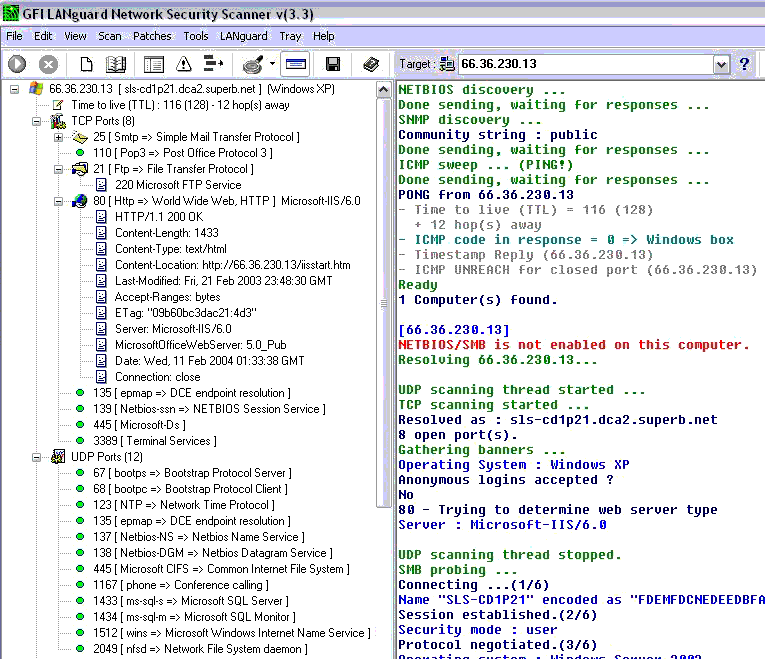Click the tree pane vertical scrollbar thumb
This screenshot has height=659, width=765.
pyautogui.click(x=383, y=303)
